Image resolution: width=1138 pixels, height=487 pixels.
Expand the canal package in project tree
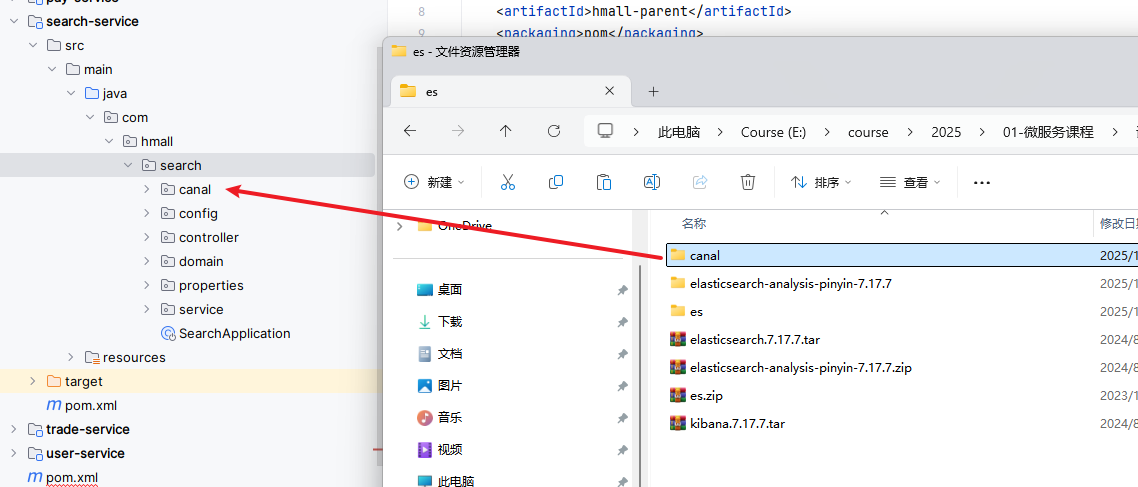147,189
